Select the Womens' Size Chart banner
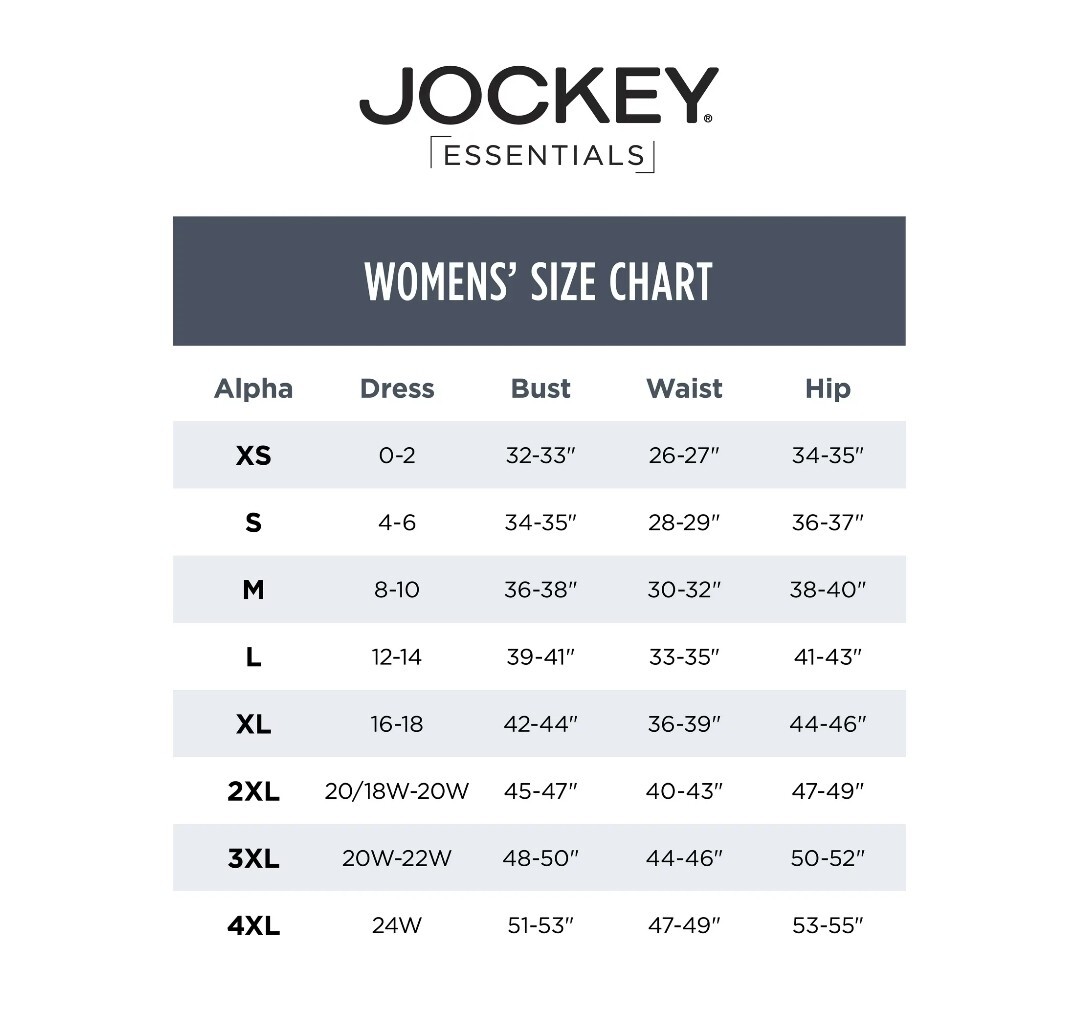1080x1028 pixels. tap(539, 281)
